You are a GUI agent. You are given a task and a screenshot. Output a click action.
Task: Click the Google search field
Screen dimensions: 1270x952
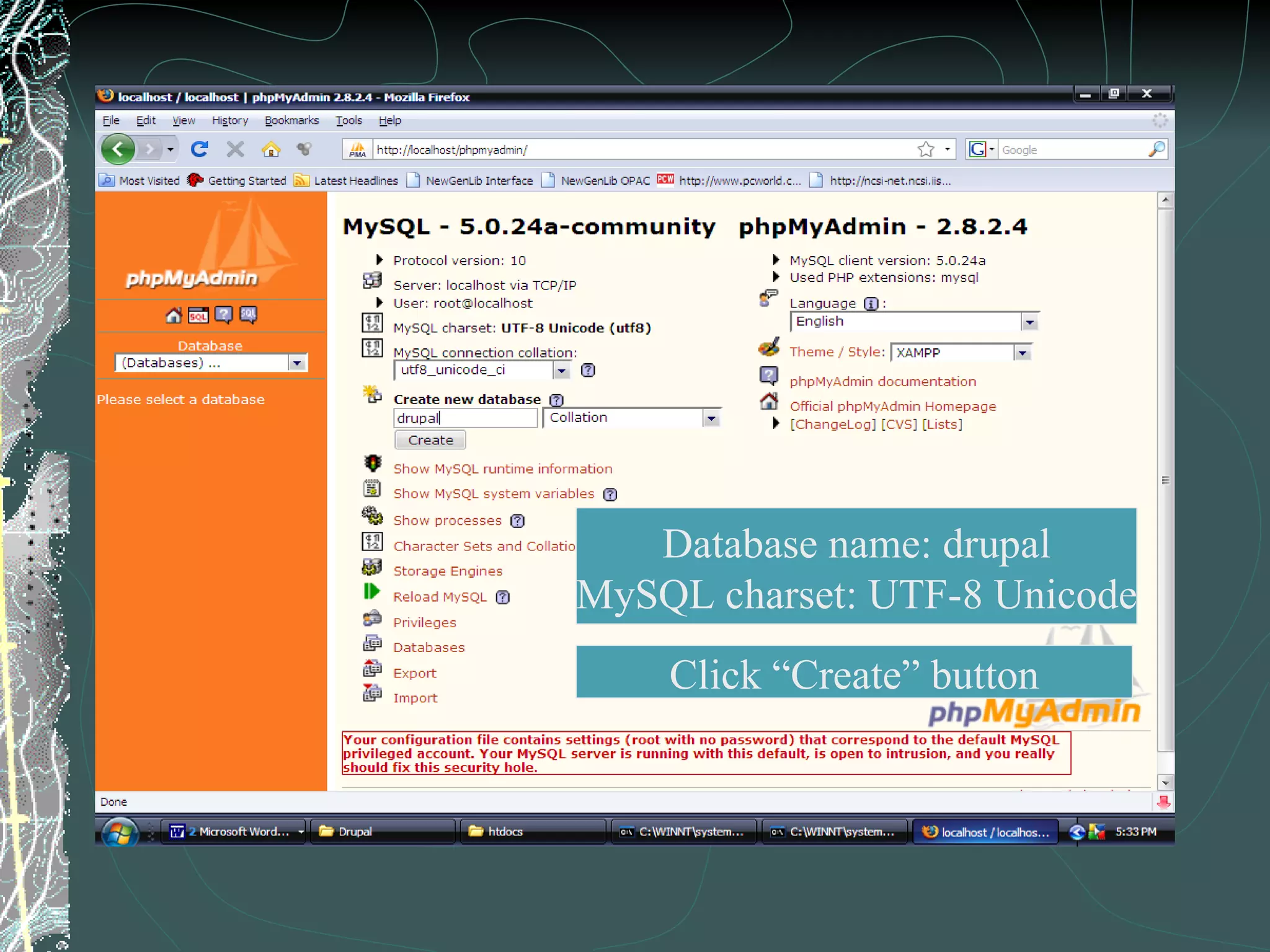point(1073,149)
